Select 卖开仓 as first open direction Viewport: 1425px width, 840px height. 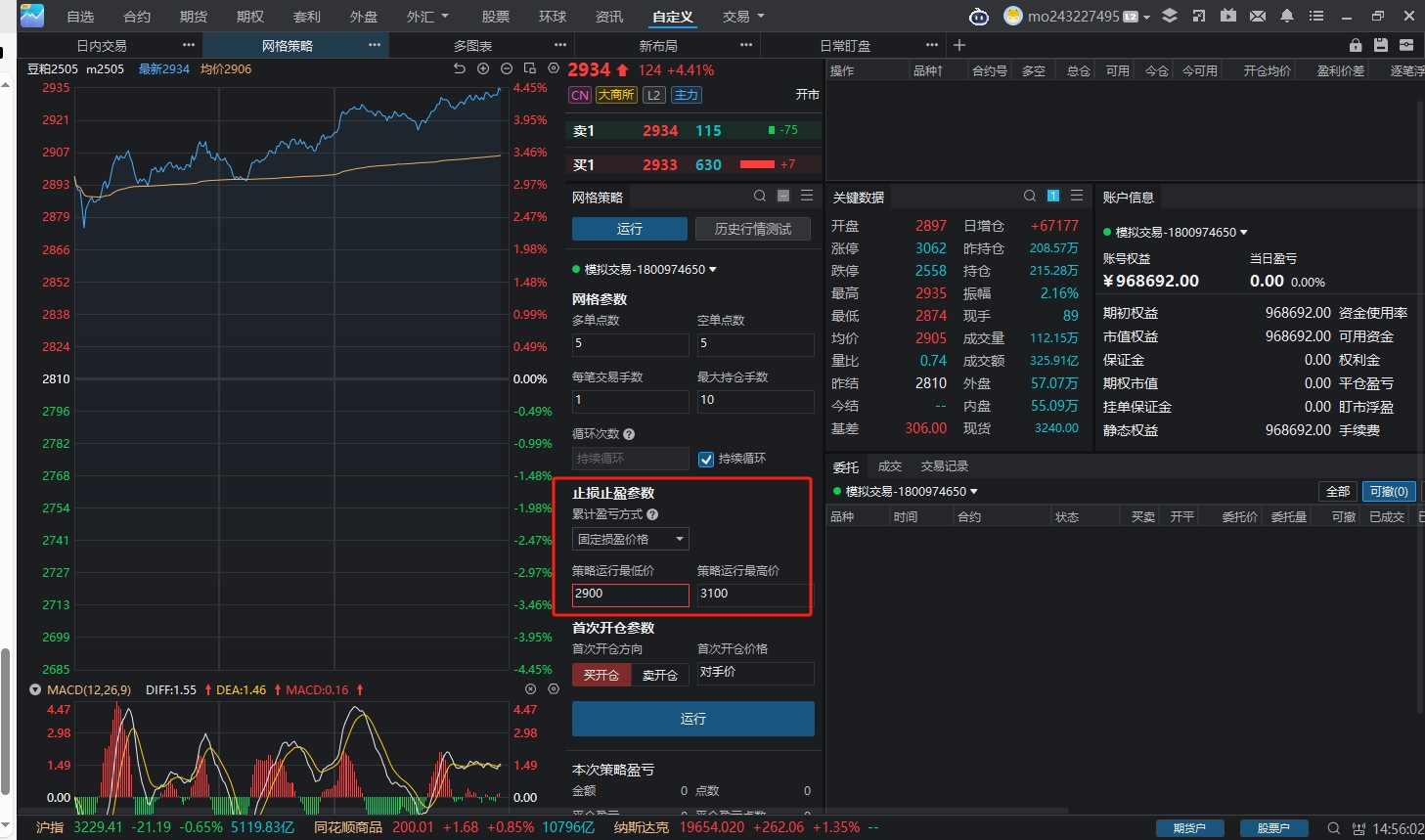coord(660,675)
